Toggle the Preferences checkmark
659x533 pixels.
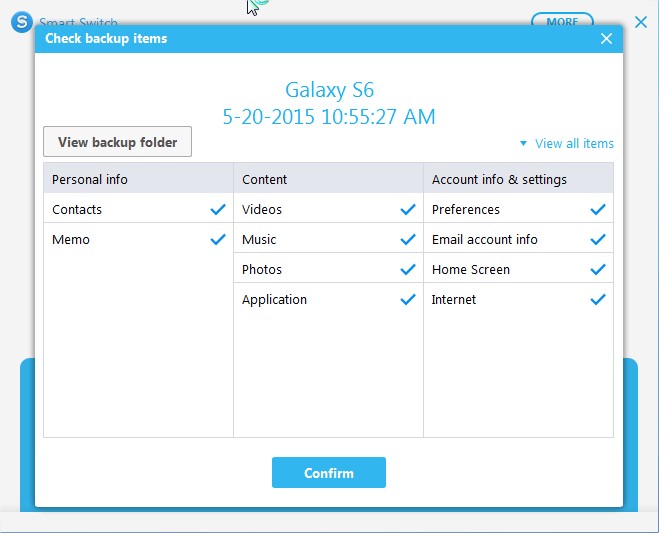pos(598,209)
